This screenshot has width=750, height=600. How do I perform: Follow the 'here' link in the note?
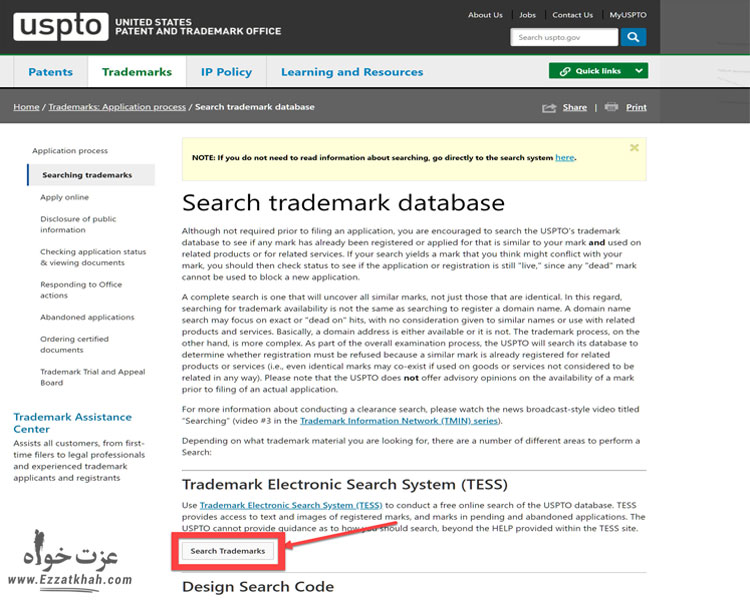click(564, 157)
